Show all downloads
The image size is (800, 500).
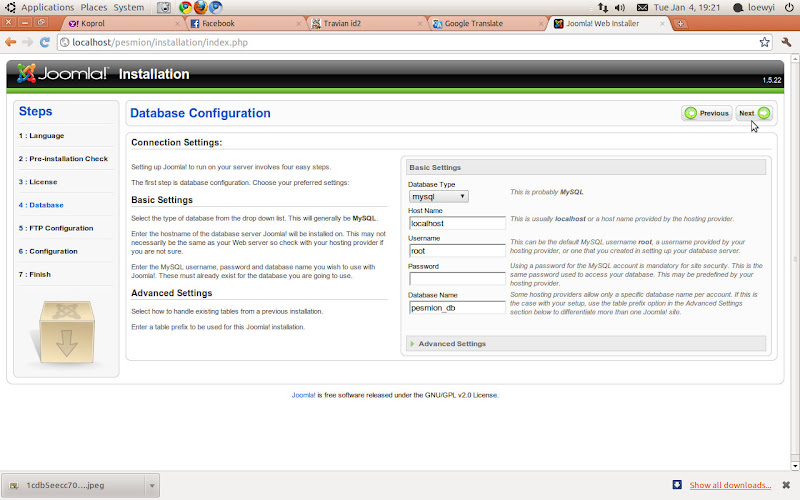[x=730, y=485]
